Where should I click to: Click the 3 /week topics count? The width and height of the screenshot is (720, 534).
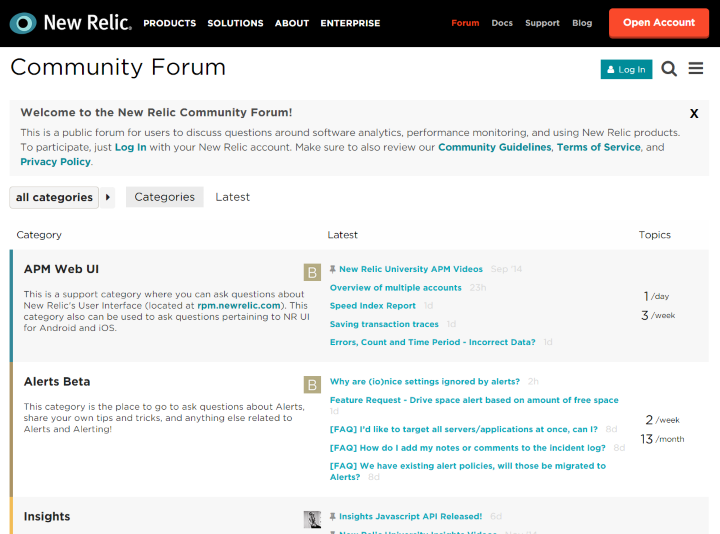point(658,315)
